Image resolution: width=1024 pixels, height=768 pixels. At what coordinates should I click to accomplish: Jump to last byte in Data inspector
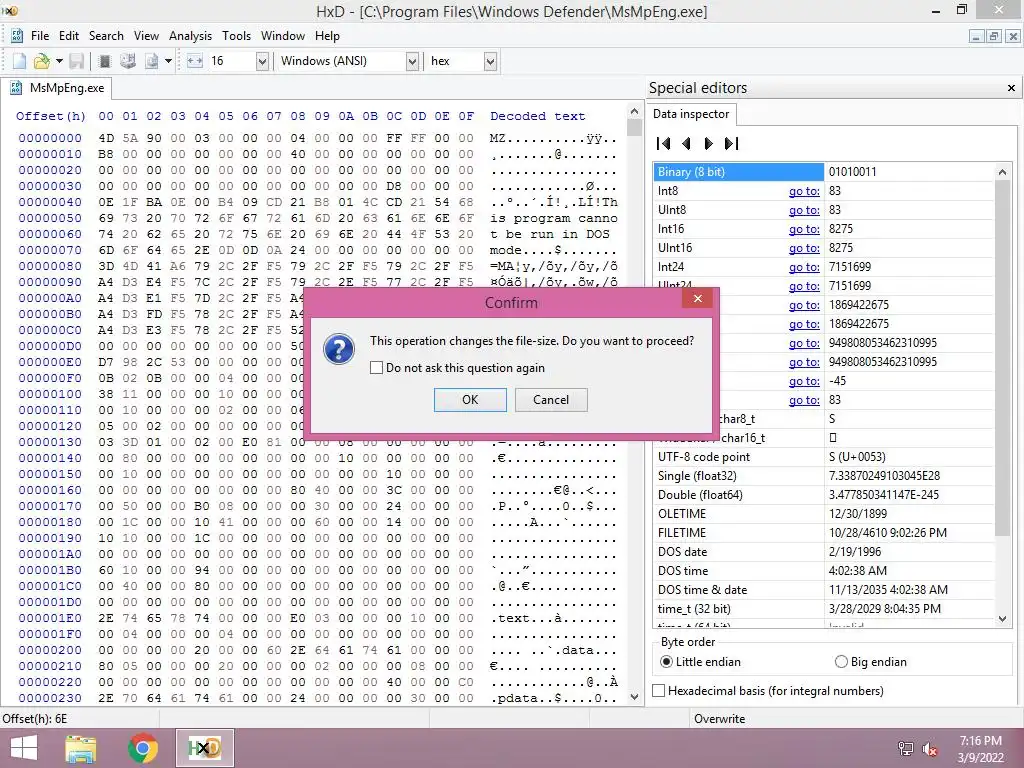pos(731,143)
